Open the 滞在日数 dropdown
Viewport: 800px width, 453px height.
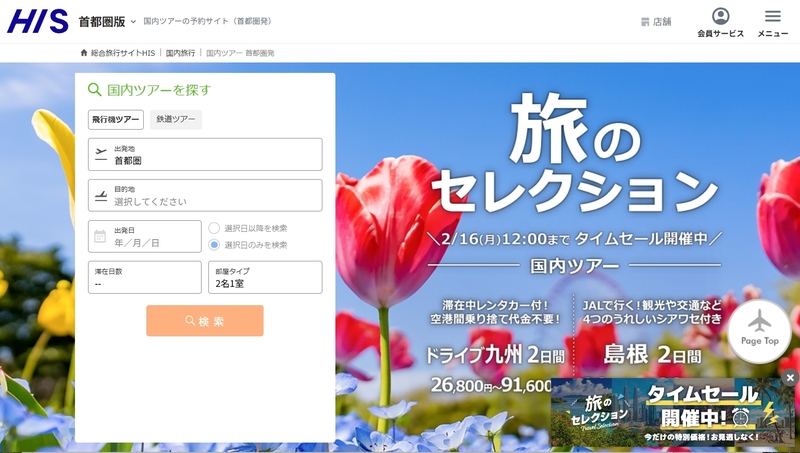(x=144, y=278)
